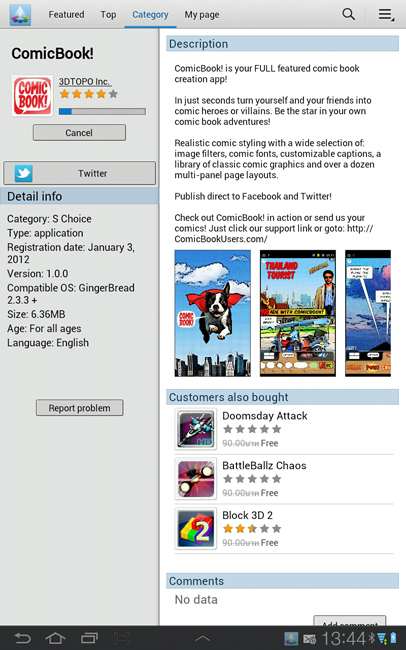Open the Block 3D 2 app icon
The width and height of the screenshot is (406, 650).
(x=196, y=529)
